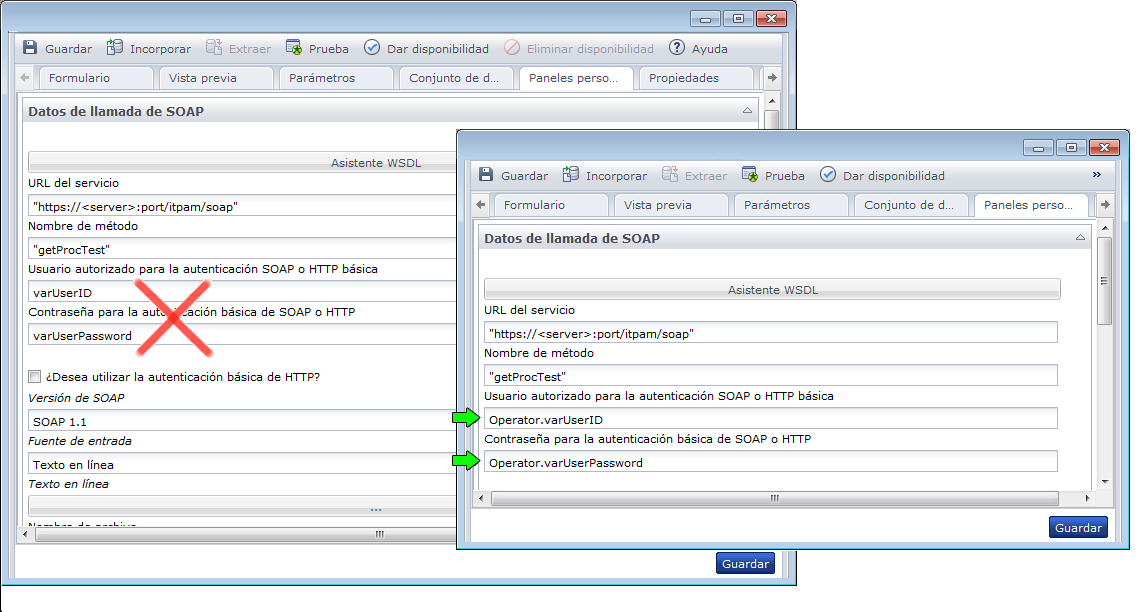Open Parámetros tab in front window
Viewport: 1140px width, 612px height.
(x=791, y=205)
